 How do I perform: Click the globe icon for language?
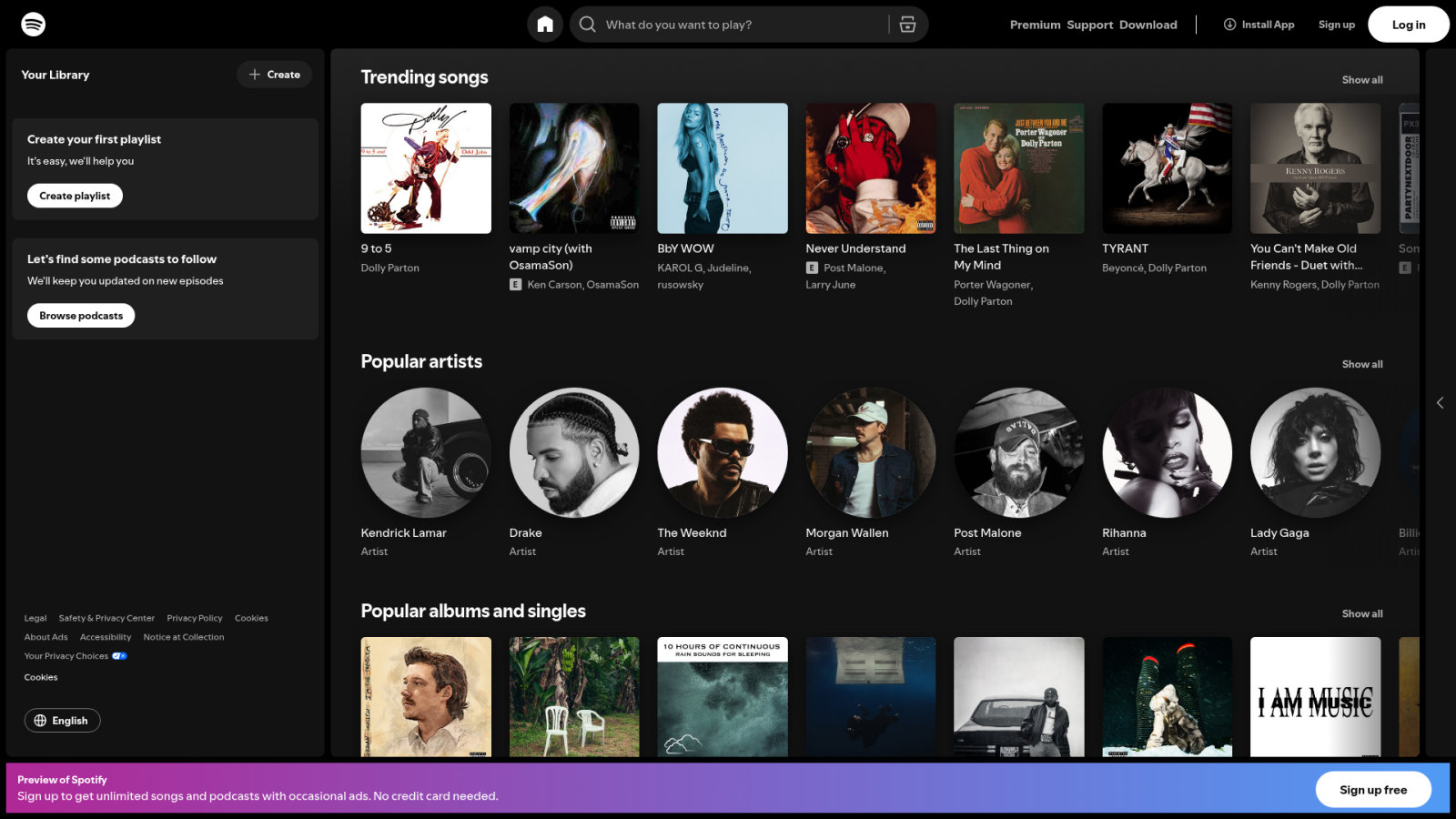(40, 721)
